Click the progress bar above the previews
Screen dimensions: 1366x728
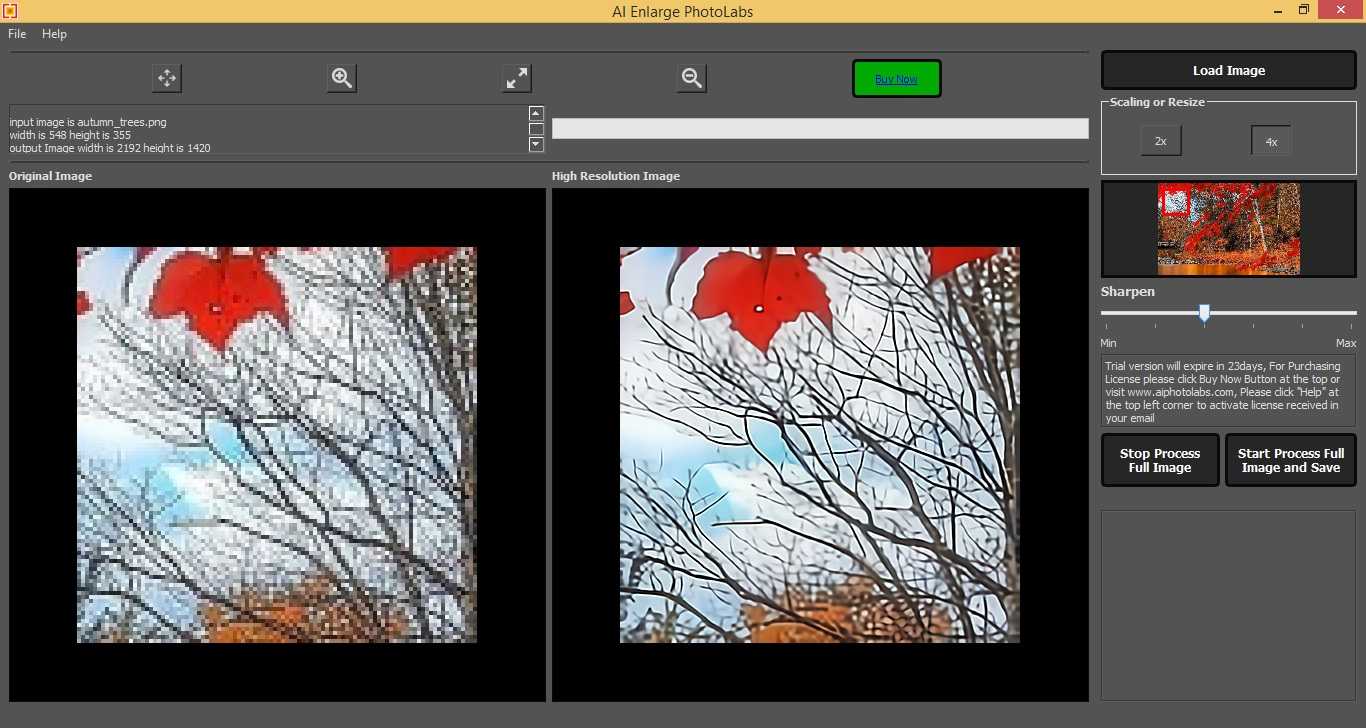[820, 128]
